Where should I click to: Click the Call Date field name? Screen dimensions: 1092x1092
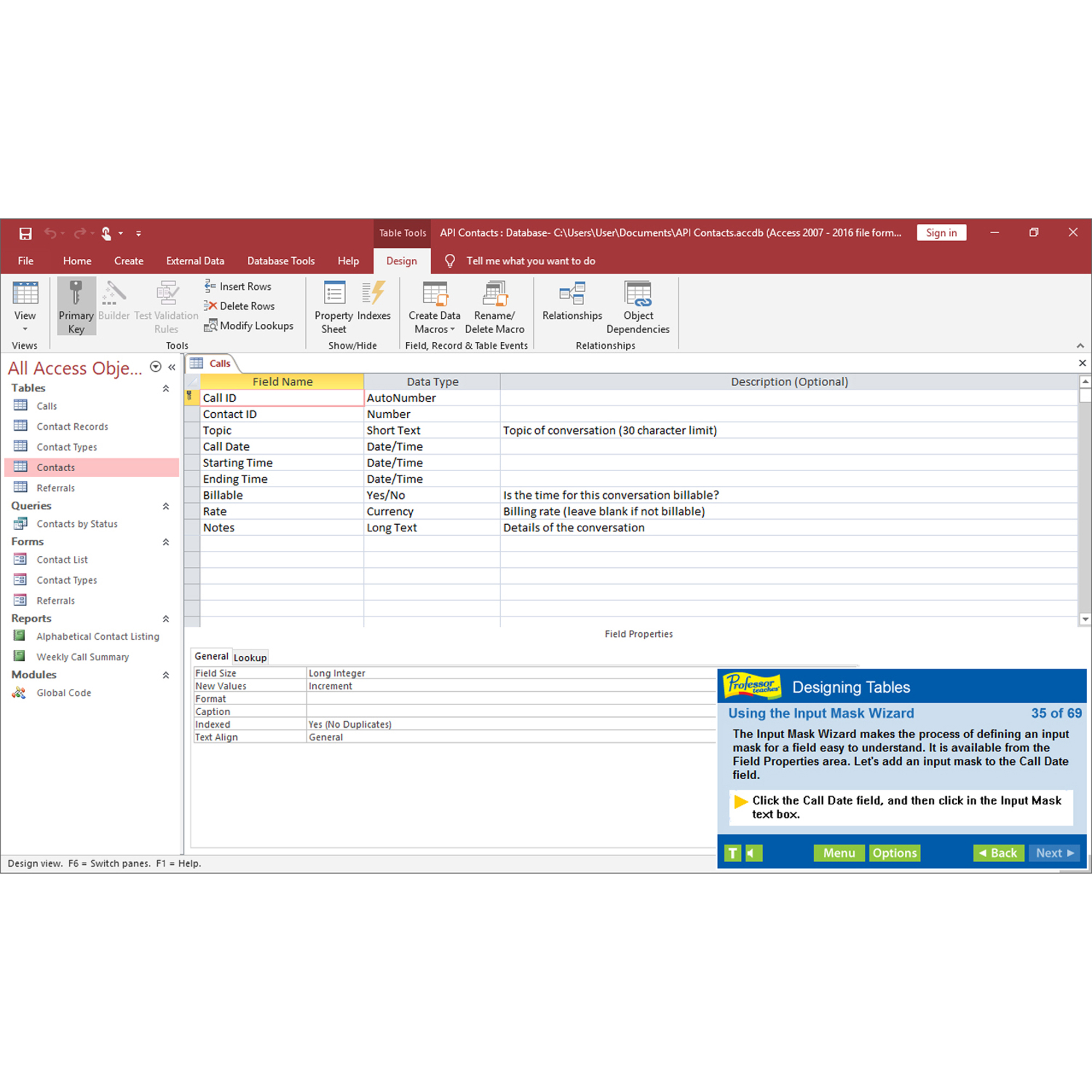[282, 447]
